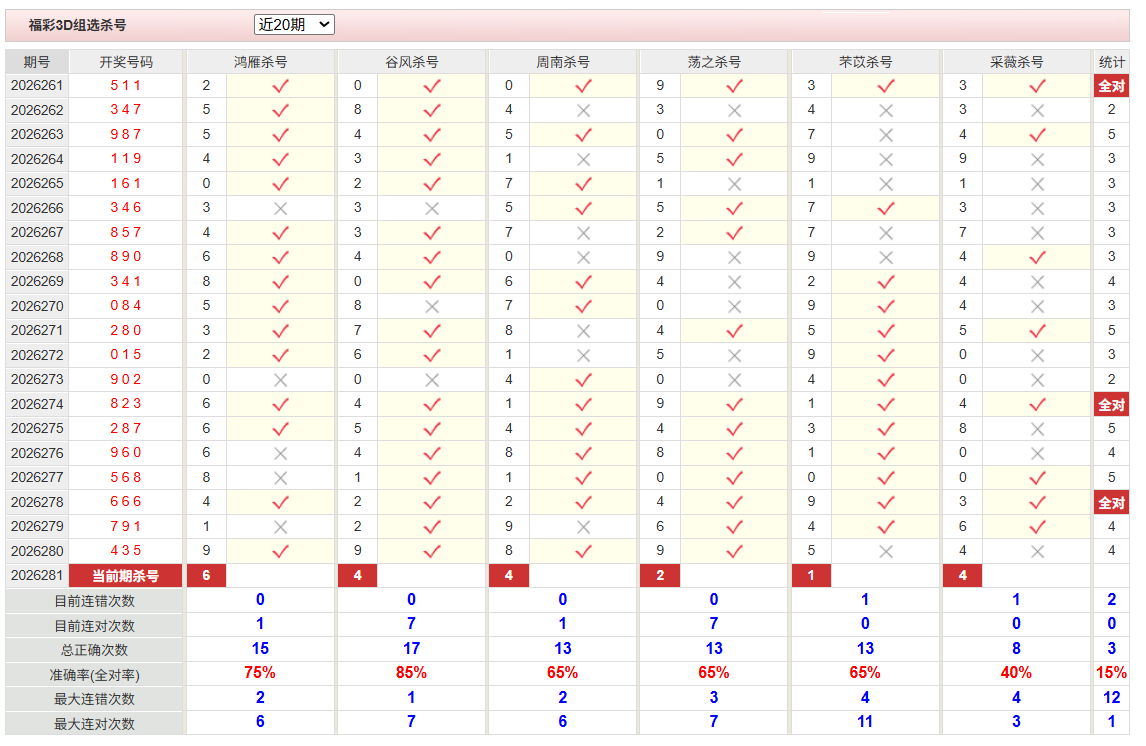The image size is (1146, 746).
Task: Click 谷风杀号 X mark in row 2026273
Action: point(432,381)
